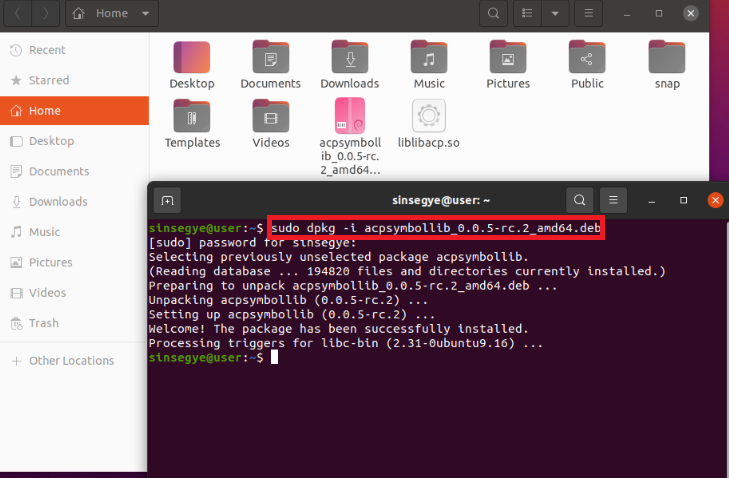
Task: Click the terminal search icon
Action: [579, 200]
